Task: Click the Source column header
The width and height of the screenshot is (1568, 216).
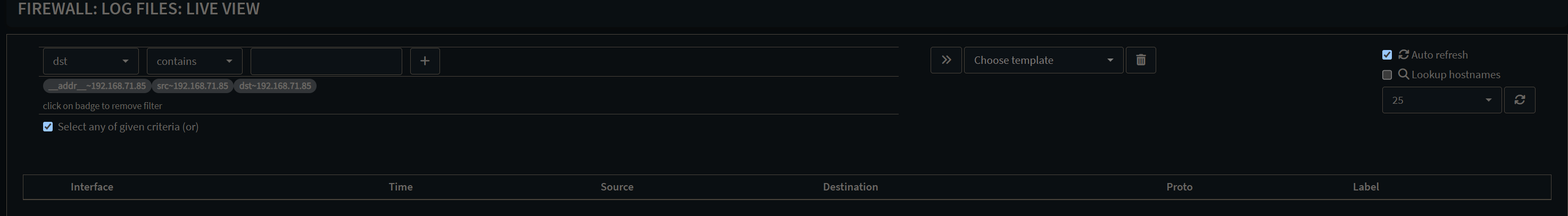Action: click(617, 187)
